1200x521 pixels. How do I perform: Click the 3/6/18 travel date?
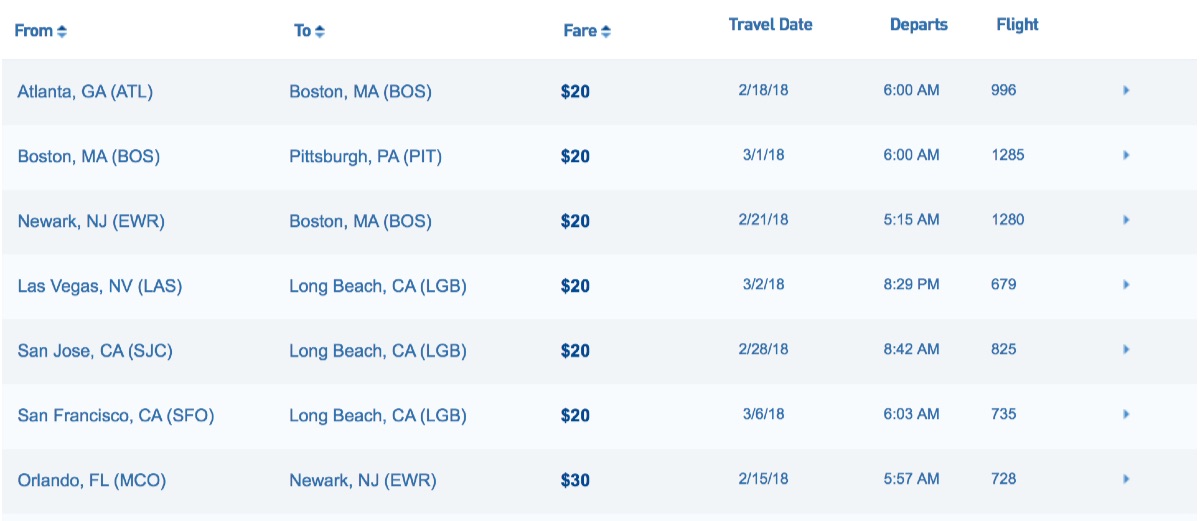pos(764,414)
